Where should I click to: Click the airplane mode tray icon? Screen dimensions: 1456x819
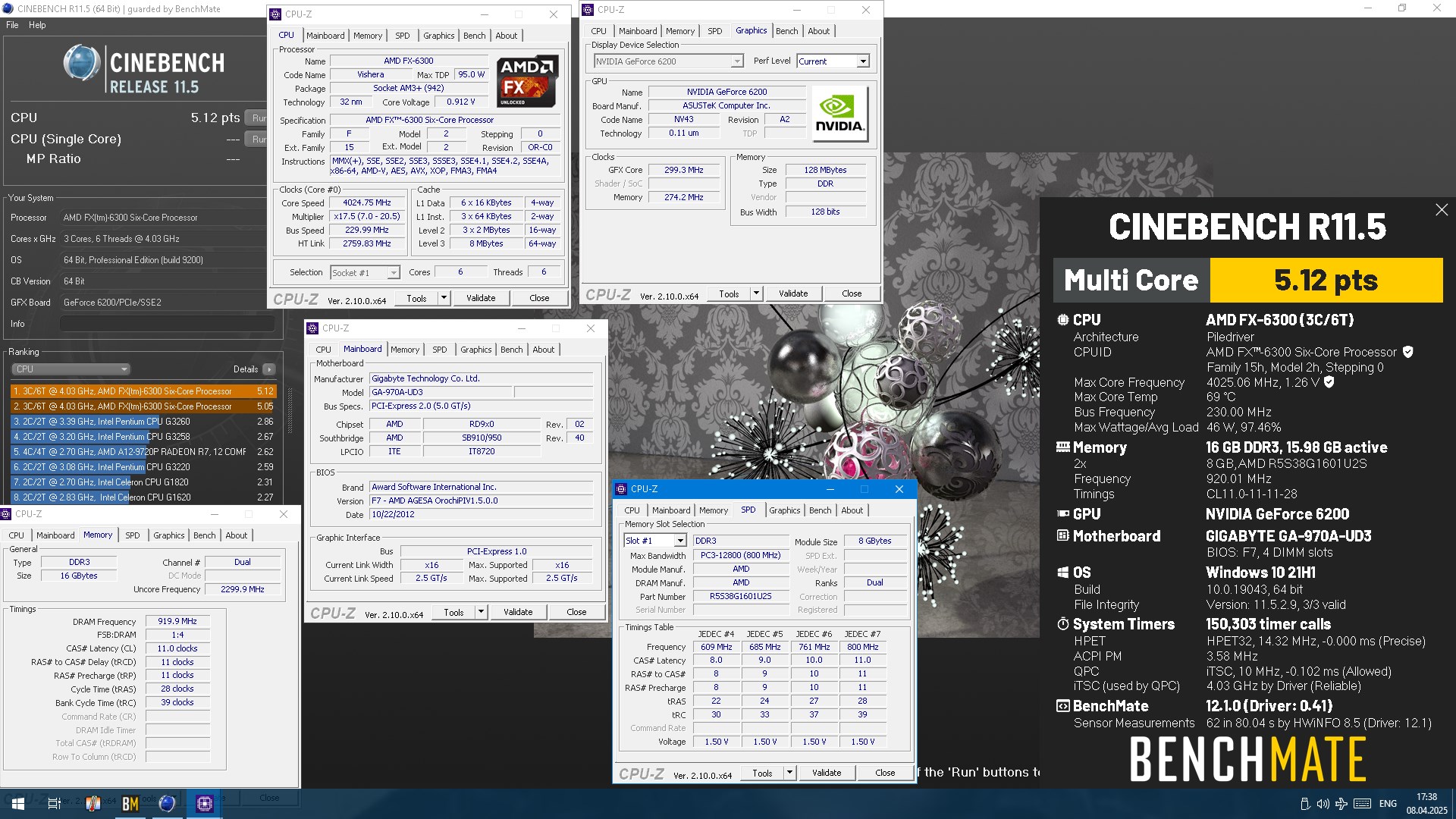1341,804
